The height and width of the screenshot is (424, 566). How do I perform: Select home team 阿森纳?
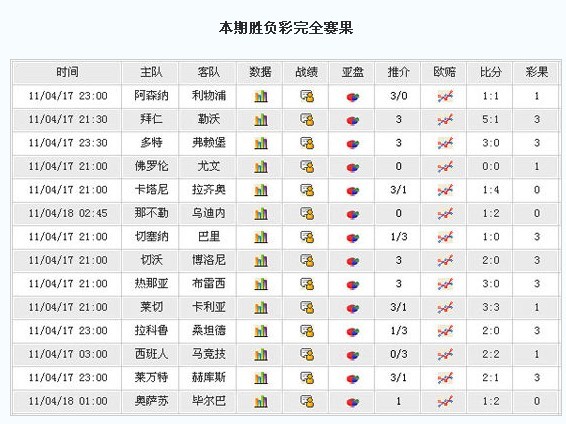tap(151, 96)
